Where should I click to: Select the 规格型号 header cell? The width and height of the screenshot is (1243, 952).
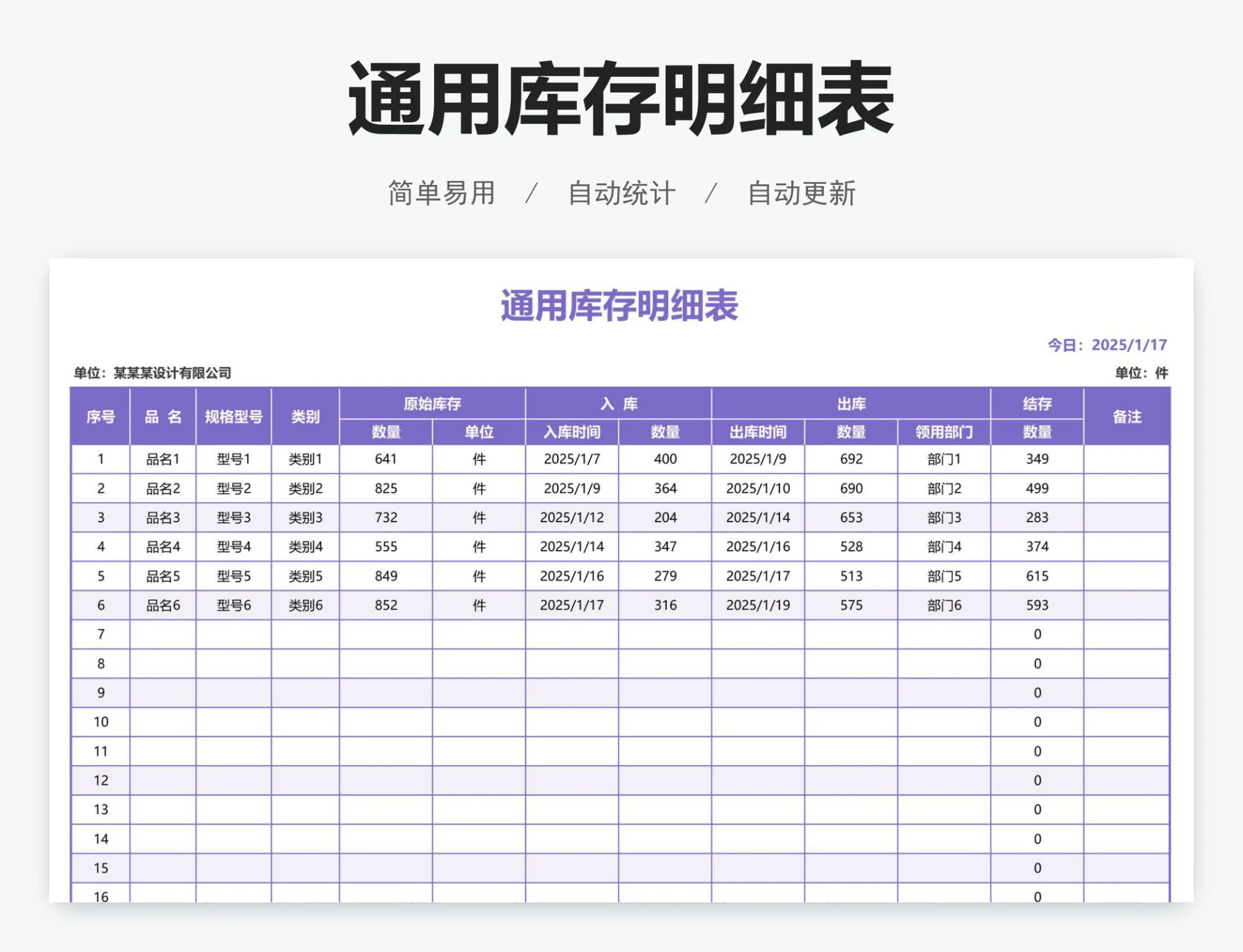click(234, 417)
